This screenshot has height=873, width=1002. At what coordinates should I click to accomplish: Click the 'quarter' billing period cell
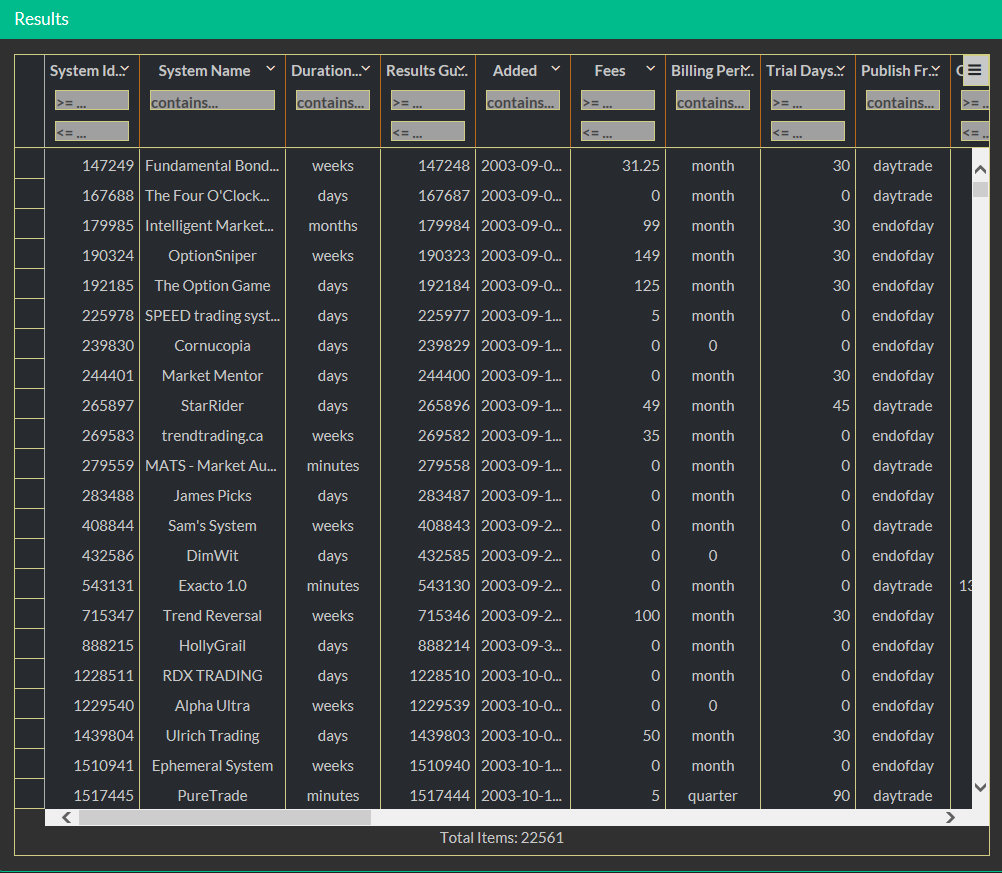(713, 796)
